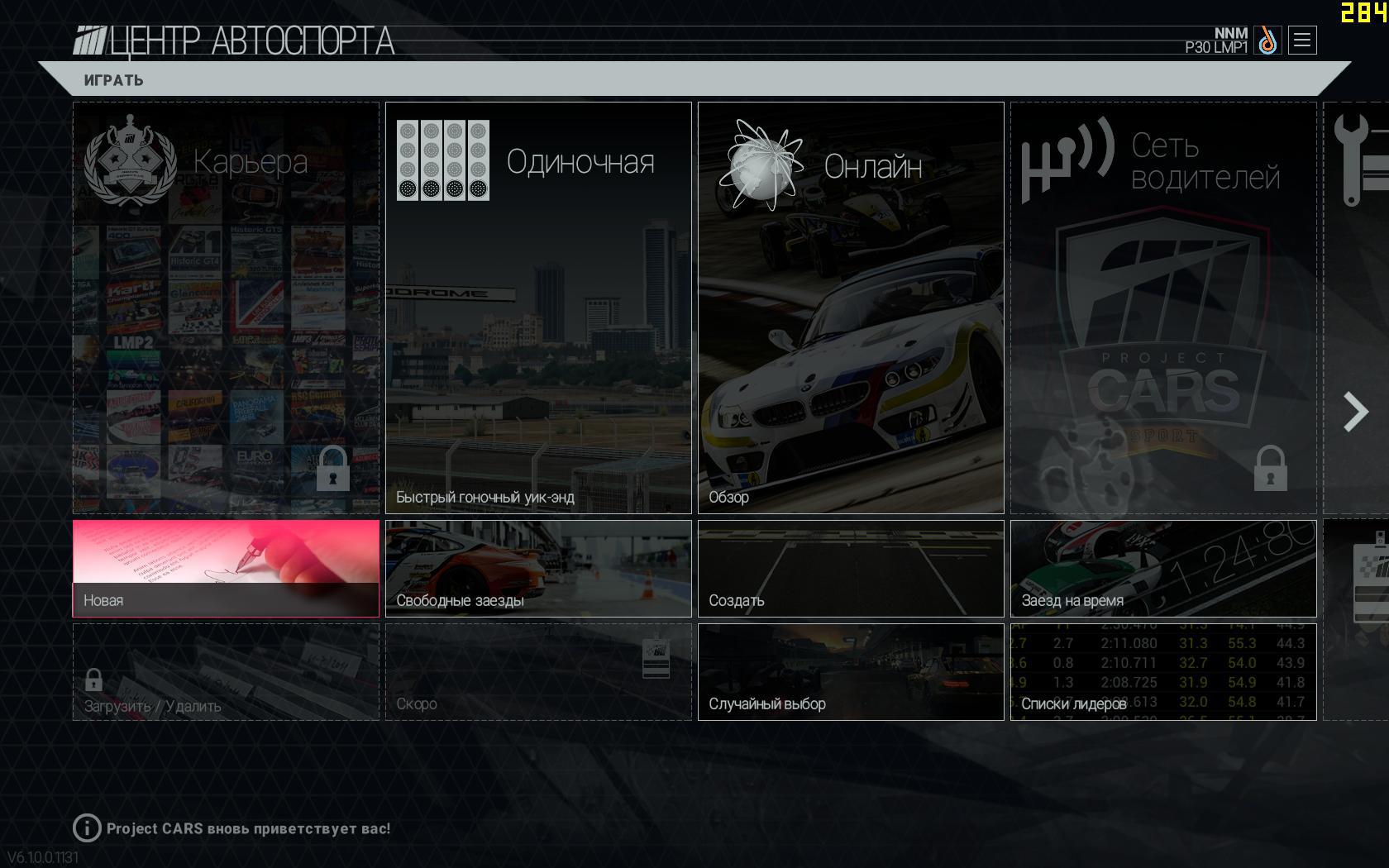Image resolution: width=1389 pixels, height=868 pixels.
Task: Click the P30 LMP1 profile text
Action: point(1216,48)
